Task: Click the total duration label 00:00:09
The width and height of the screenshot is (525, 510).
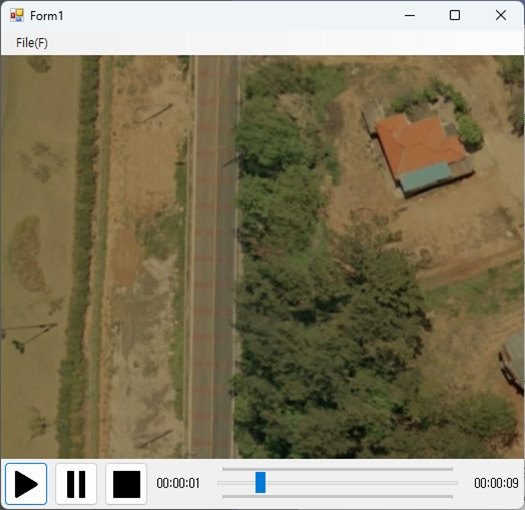Action: click(x=496, y=483)
